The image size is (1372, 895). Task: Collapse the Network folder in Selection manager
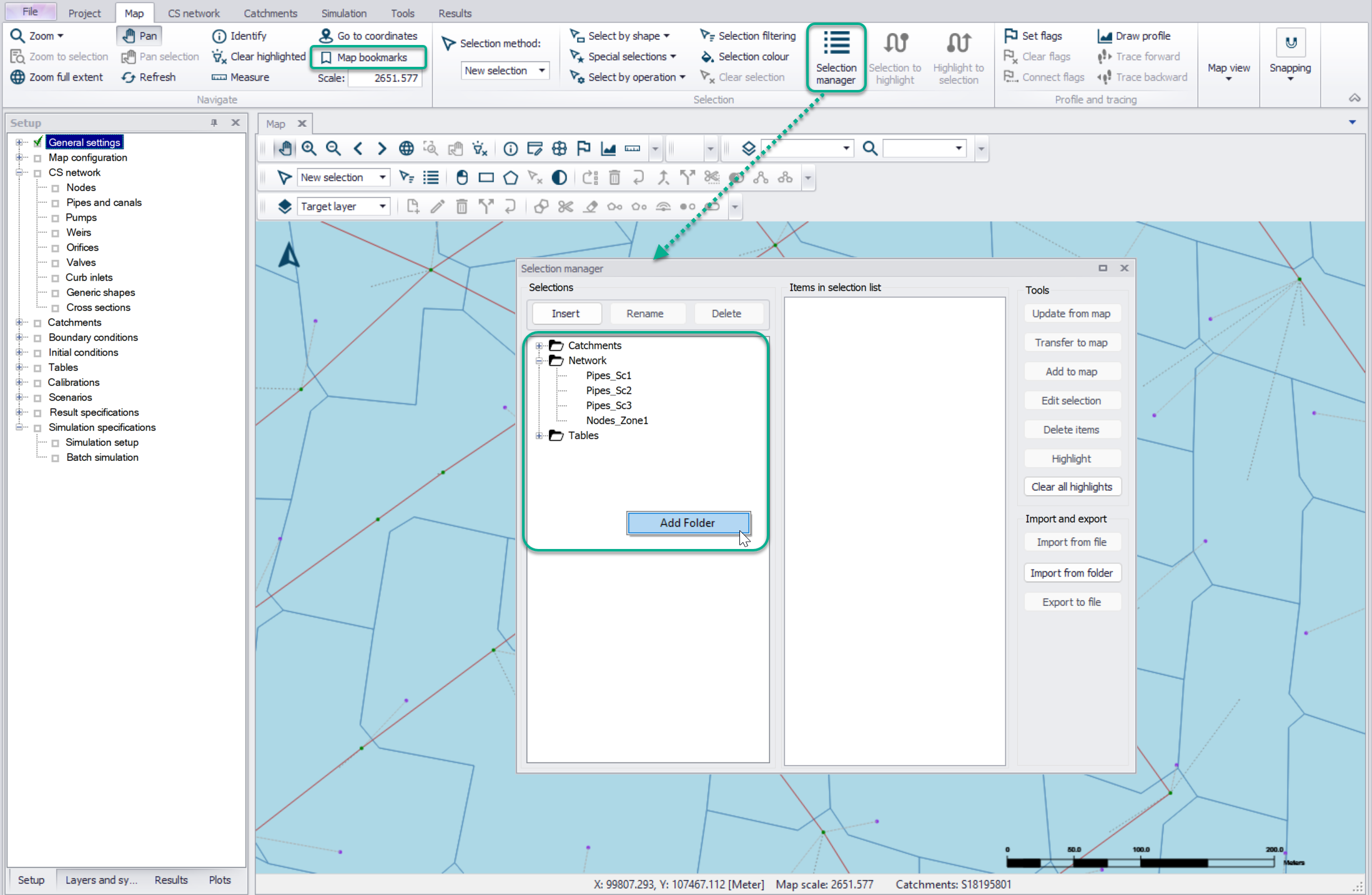pyautogui.click(x=539, y=360)
